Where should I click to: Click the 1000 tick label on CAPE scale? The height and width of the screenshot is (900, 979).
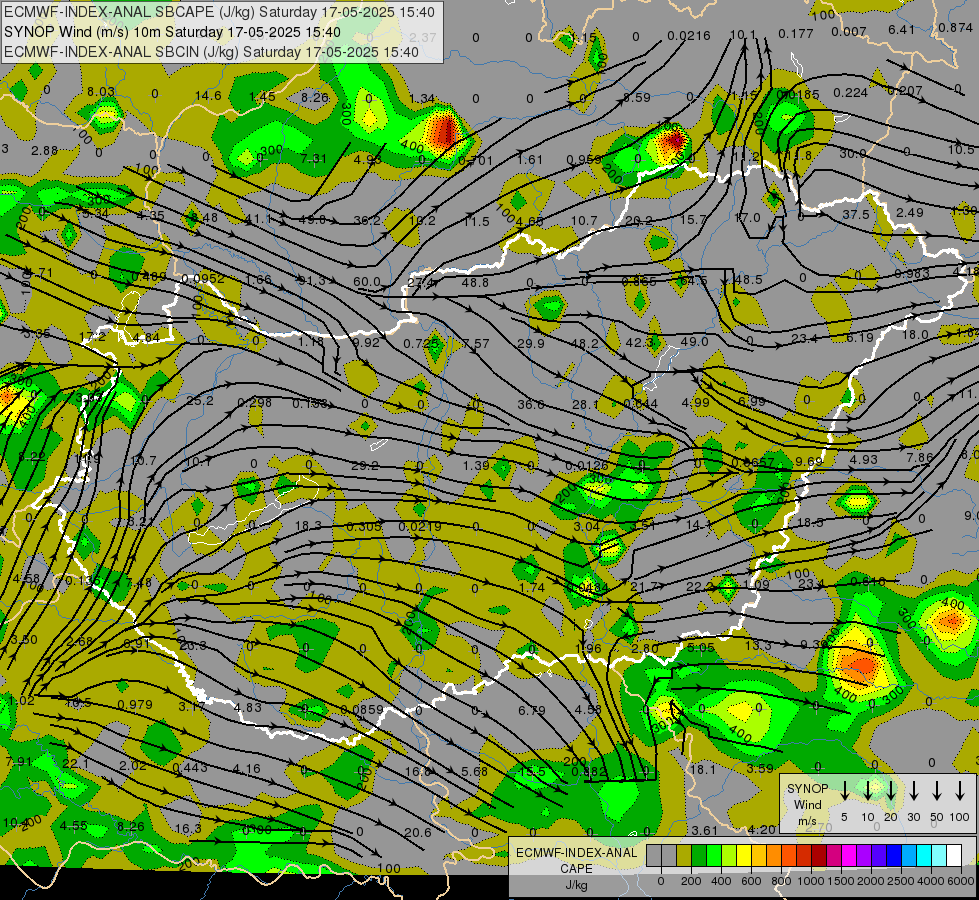810,881
